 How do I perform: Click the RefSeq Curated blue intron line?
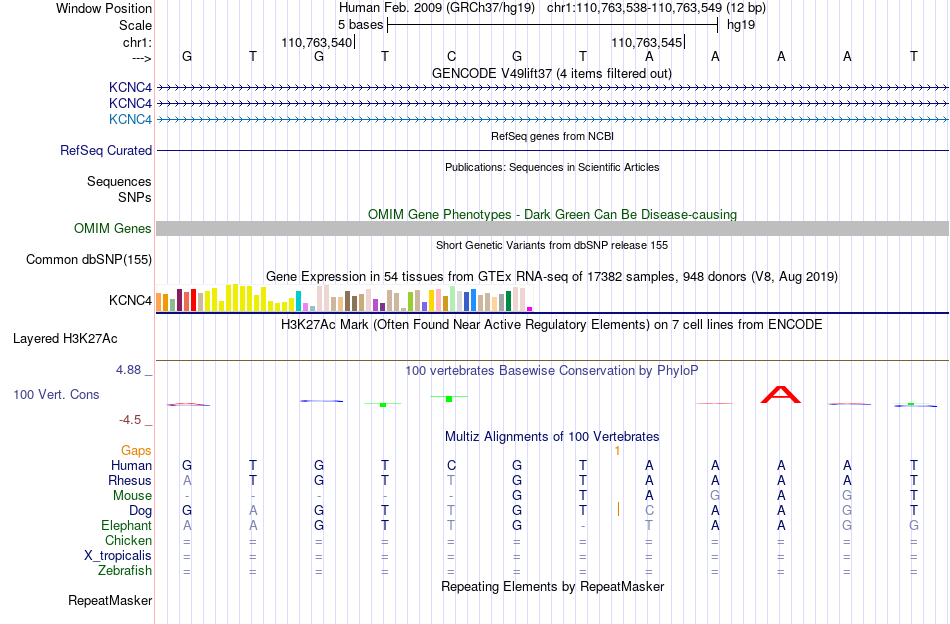pyautogui.click(x=552, y=150)
